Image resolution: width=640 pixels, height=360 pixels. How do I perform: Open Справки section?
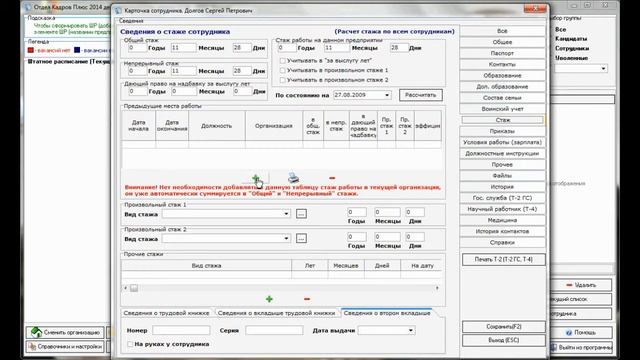pos(502,242)
